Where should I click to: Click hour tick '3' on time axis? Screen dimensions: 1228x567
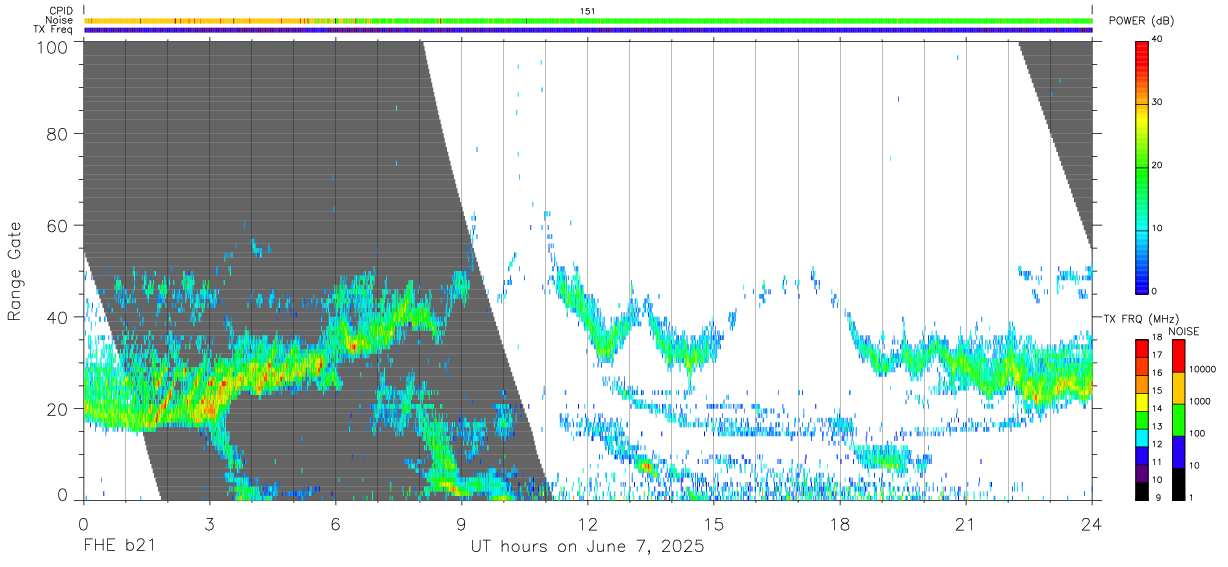click(x=209, y=524)
